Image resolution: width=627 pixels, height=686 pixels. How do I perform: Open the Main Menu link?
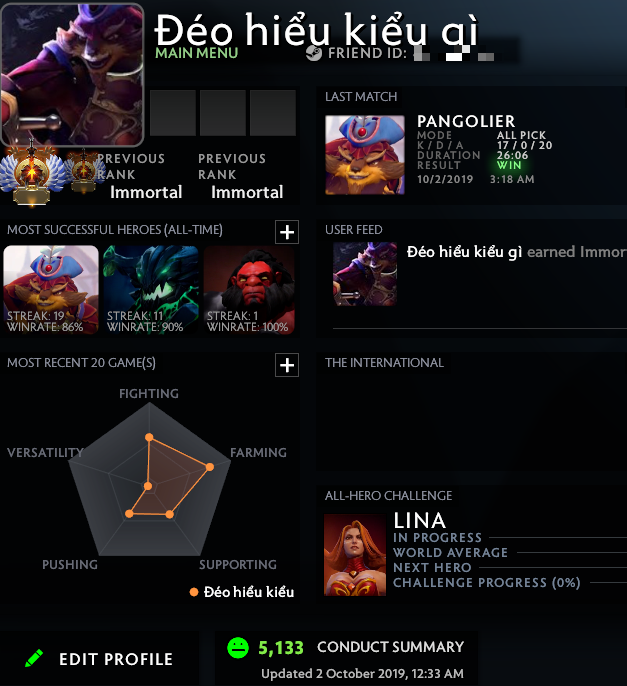[x=196, y=53]
